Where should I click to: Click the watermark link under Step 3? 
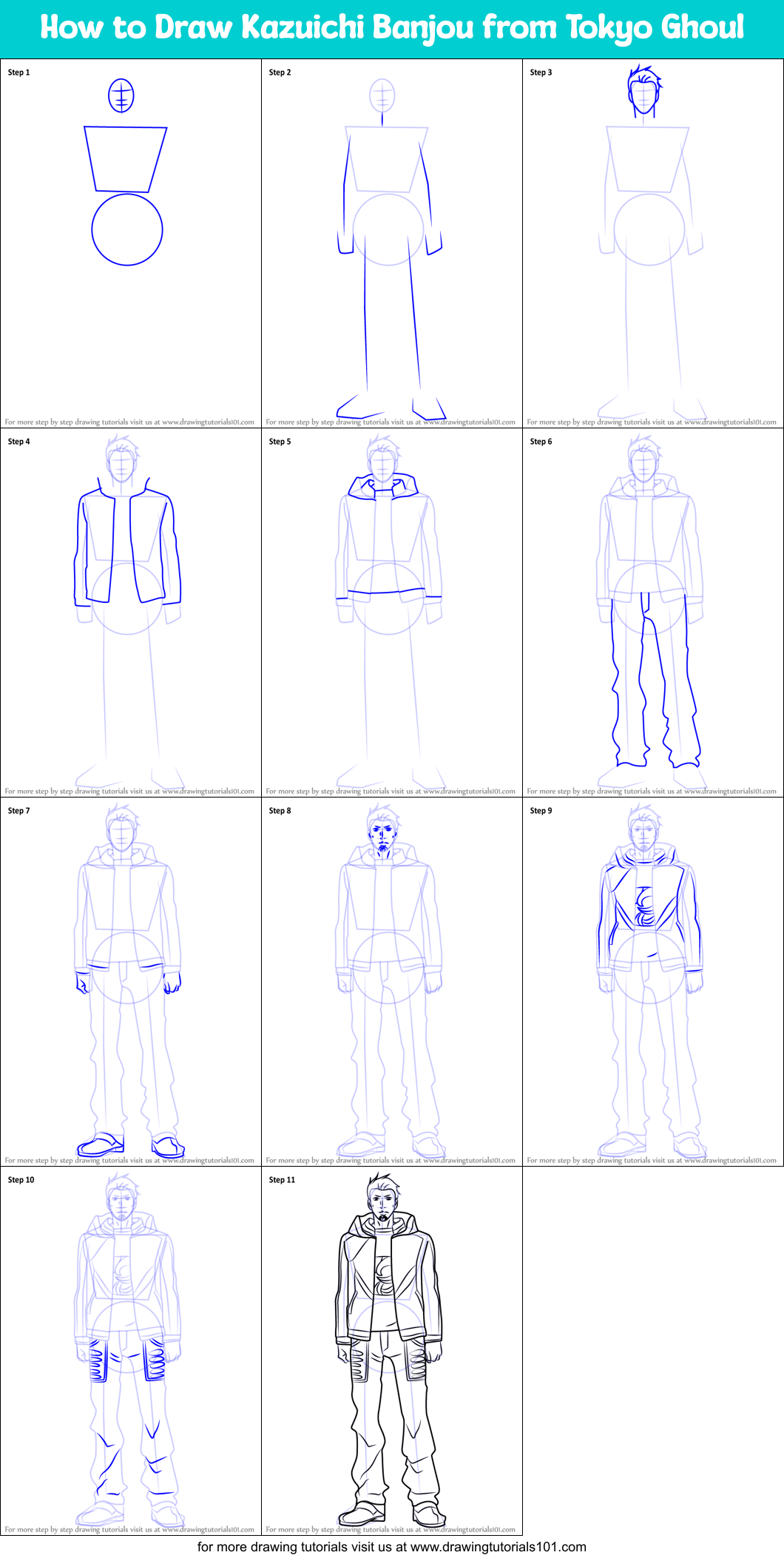pyautogui.click(x=652, y=422)
